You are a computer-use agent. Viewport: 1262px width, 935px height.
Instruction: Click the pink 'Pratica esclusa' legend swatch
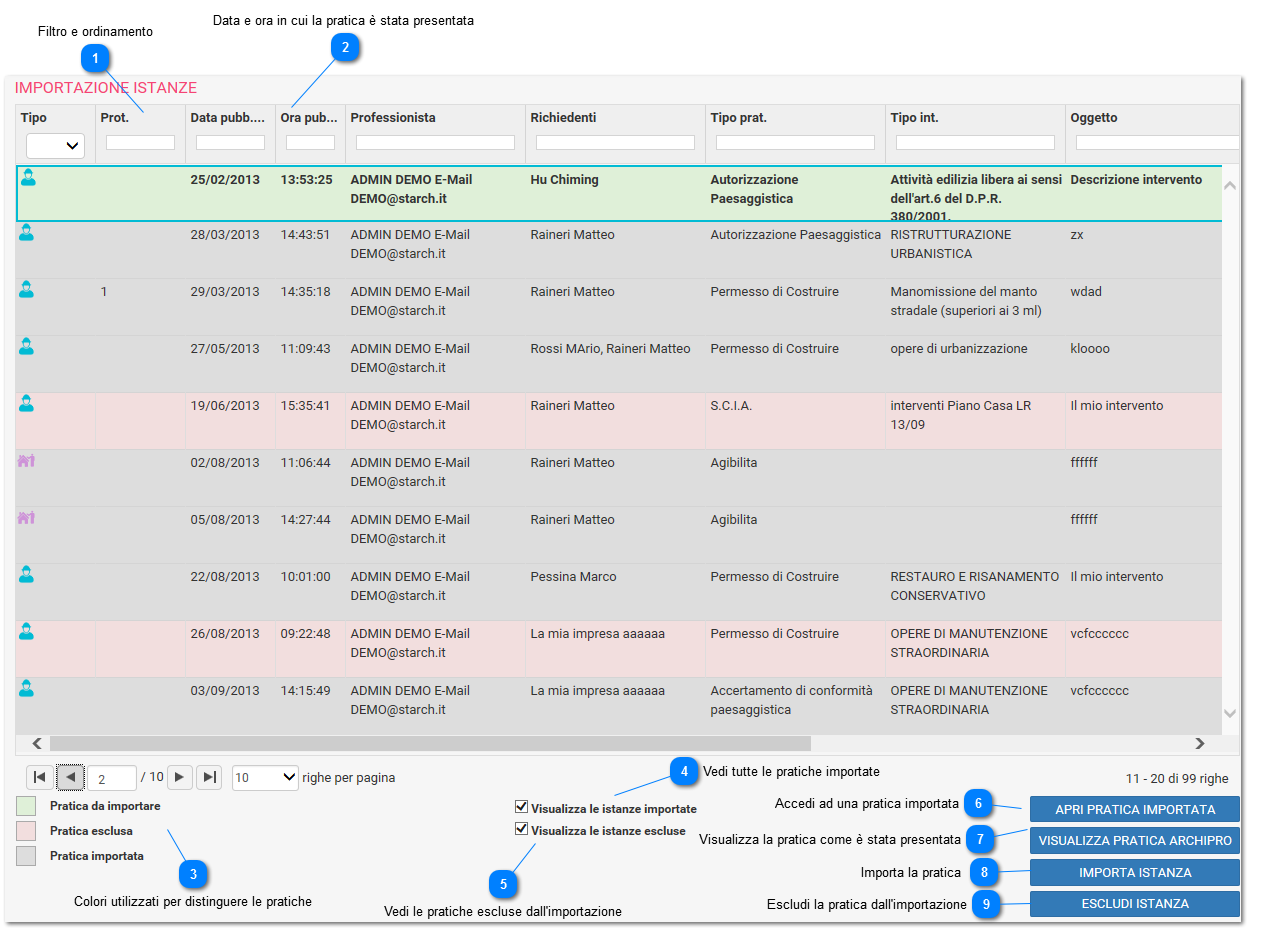click(x=27, y=831)
